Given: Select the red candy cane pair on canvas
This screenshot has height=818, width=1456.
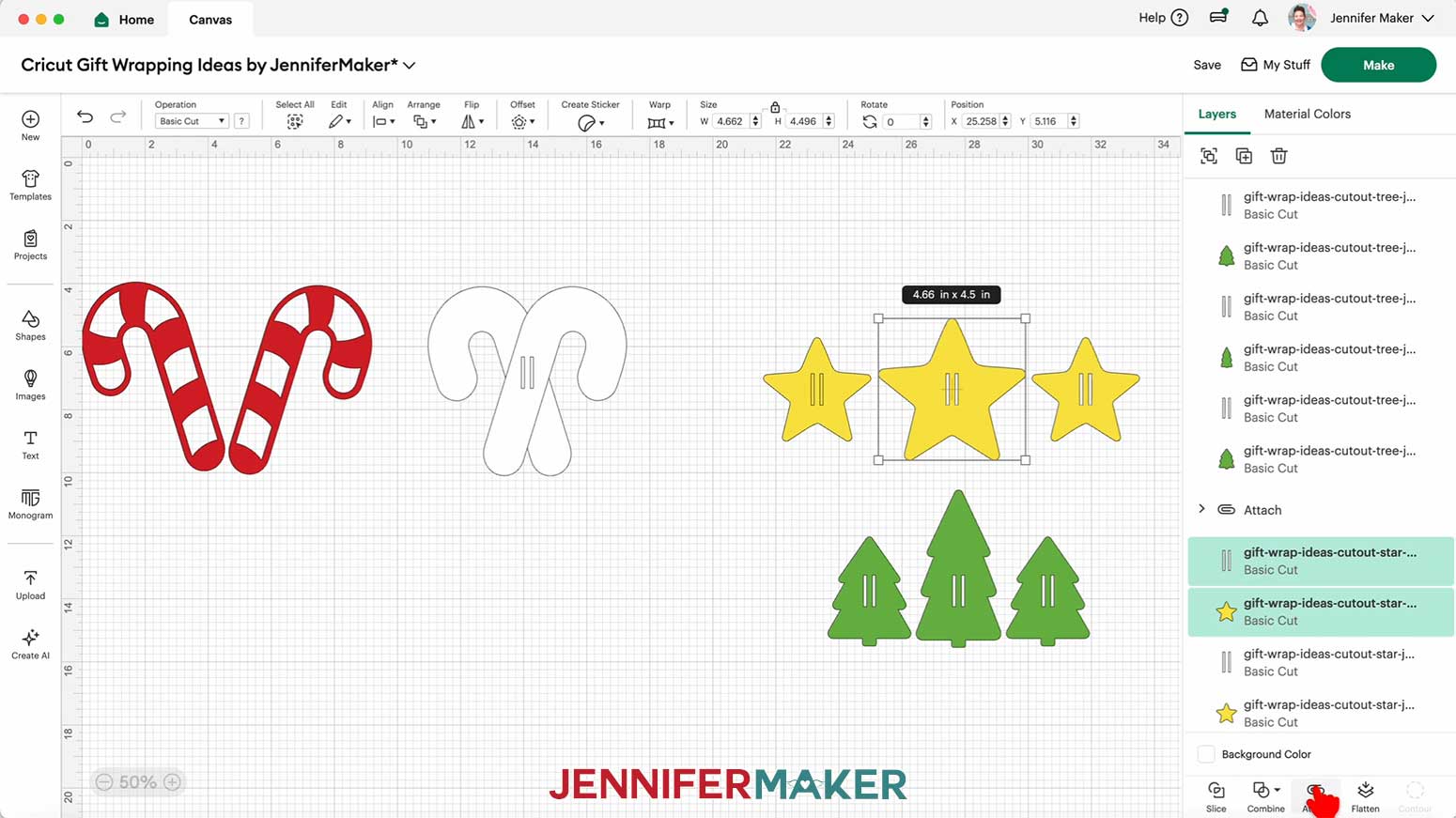Looking at the screenshot, I should pyautogui.click(x=226, y=378).
